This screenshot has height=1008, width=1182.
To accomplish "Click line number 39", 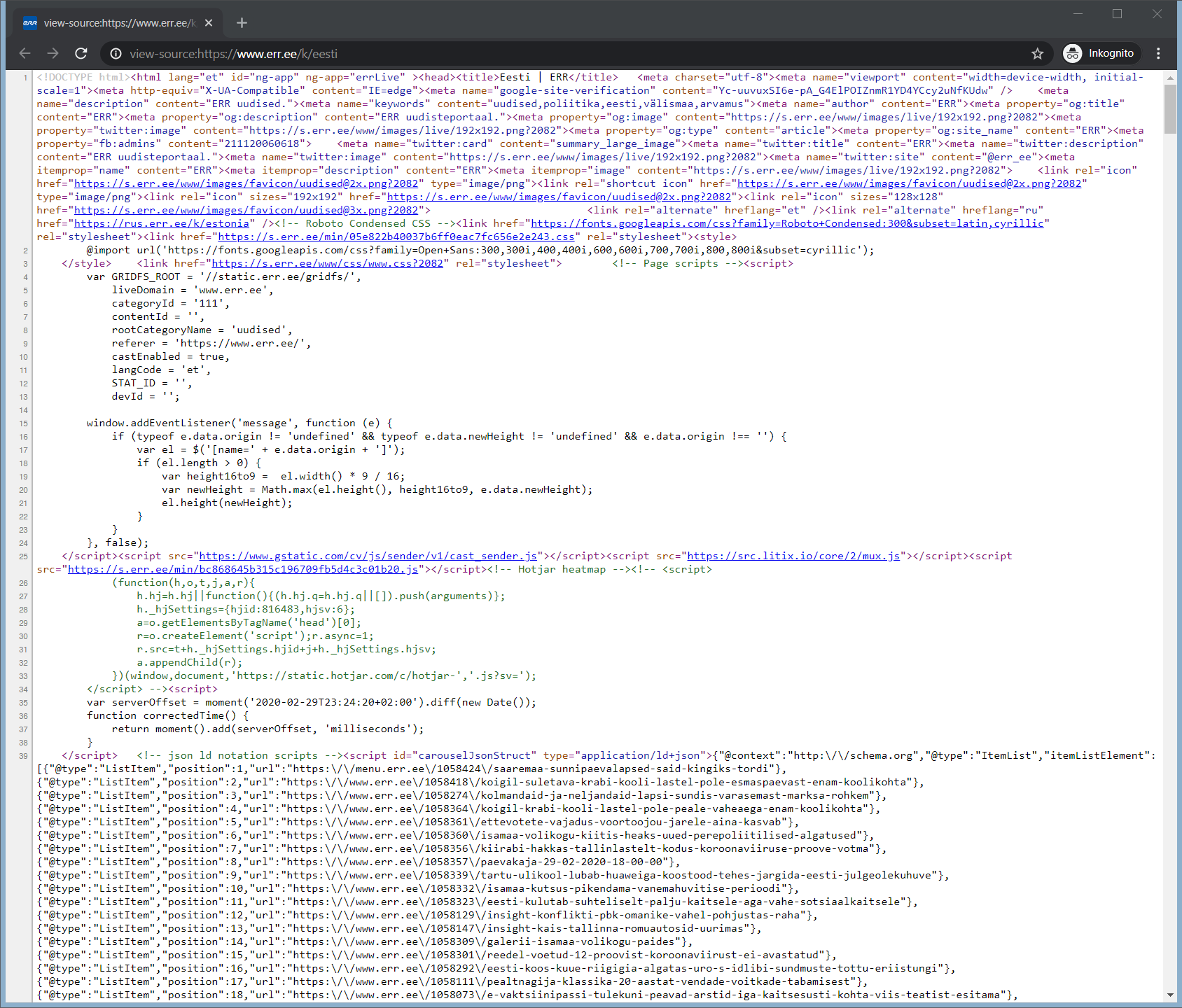I will [x=23, y=756].
